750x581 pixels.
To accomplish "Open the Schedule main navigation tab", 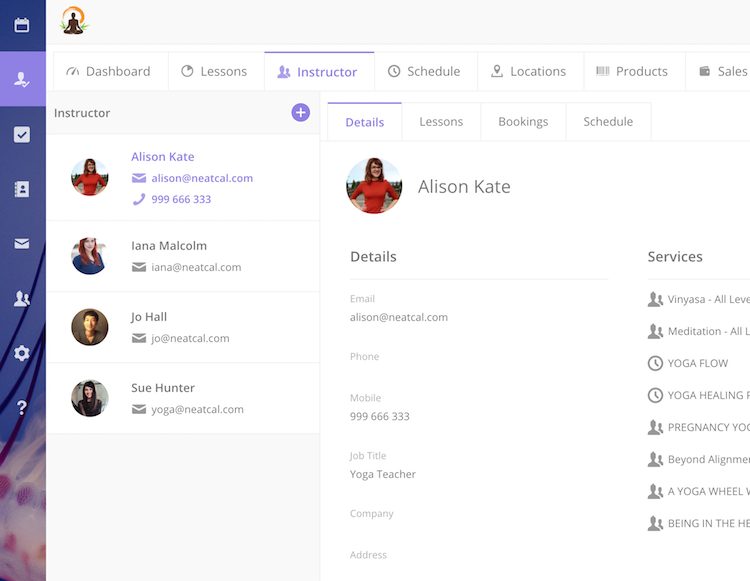I will point(426,71).
